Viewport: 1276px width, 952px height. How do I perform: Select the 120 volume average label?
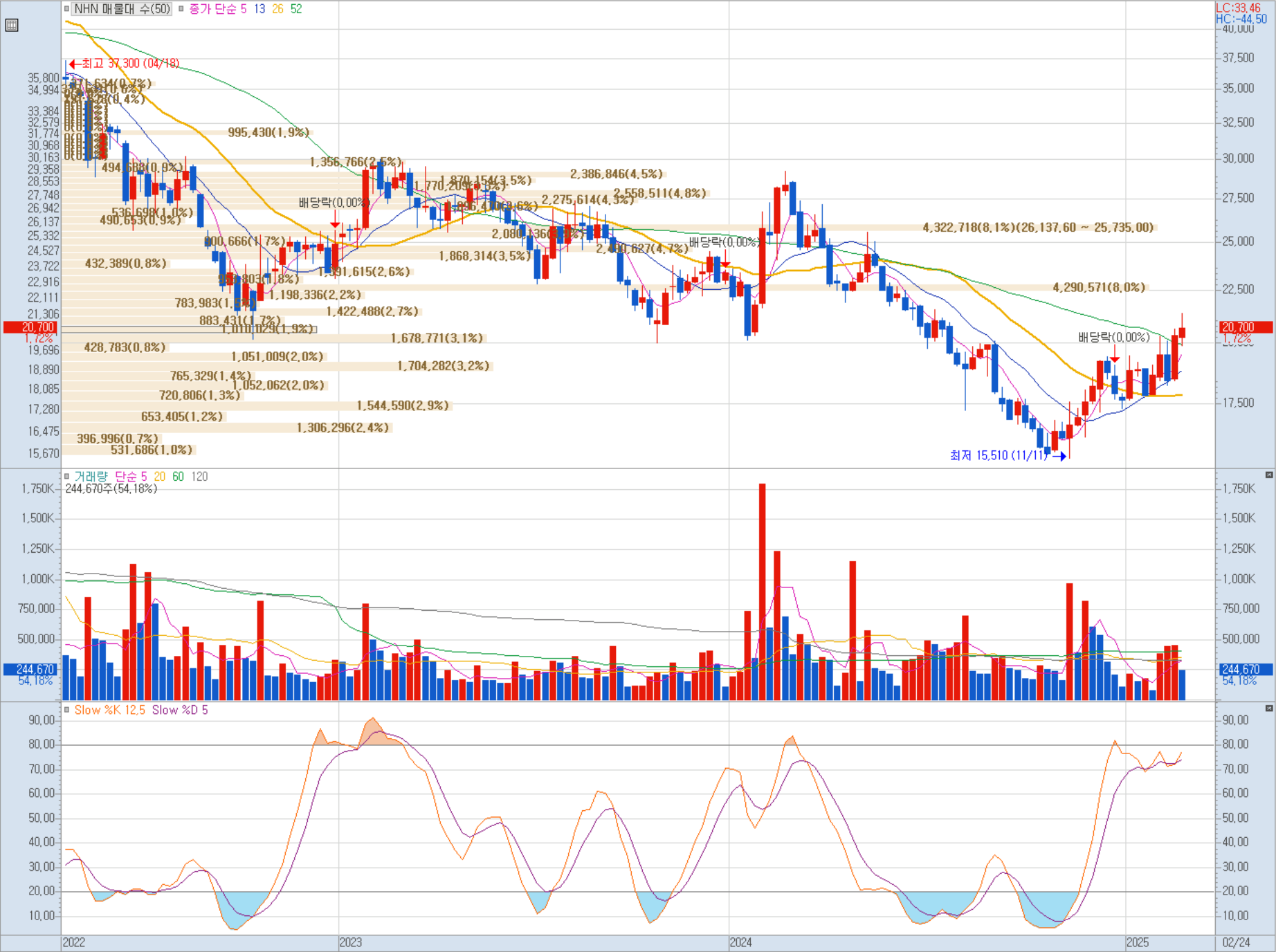pos(199,477)
